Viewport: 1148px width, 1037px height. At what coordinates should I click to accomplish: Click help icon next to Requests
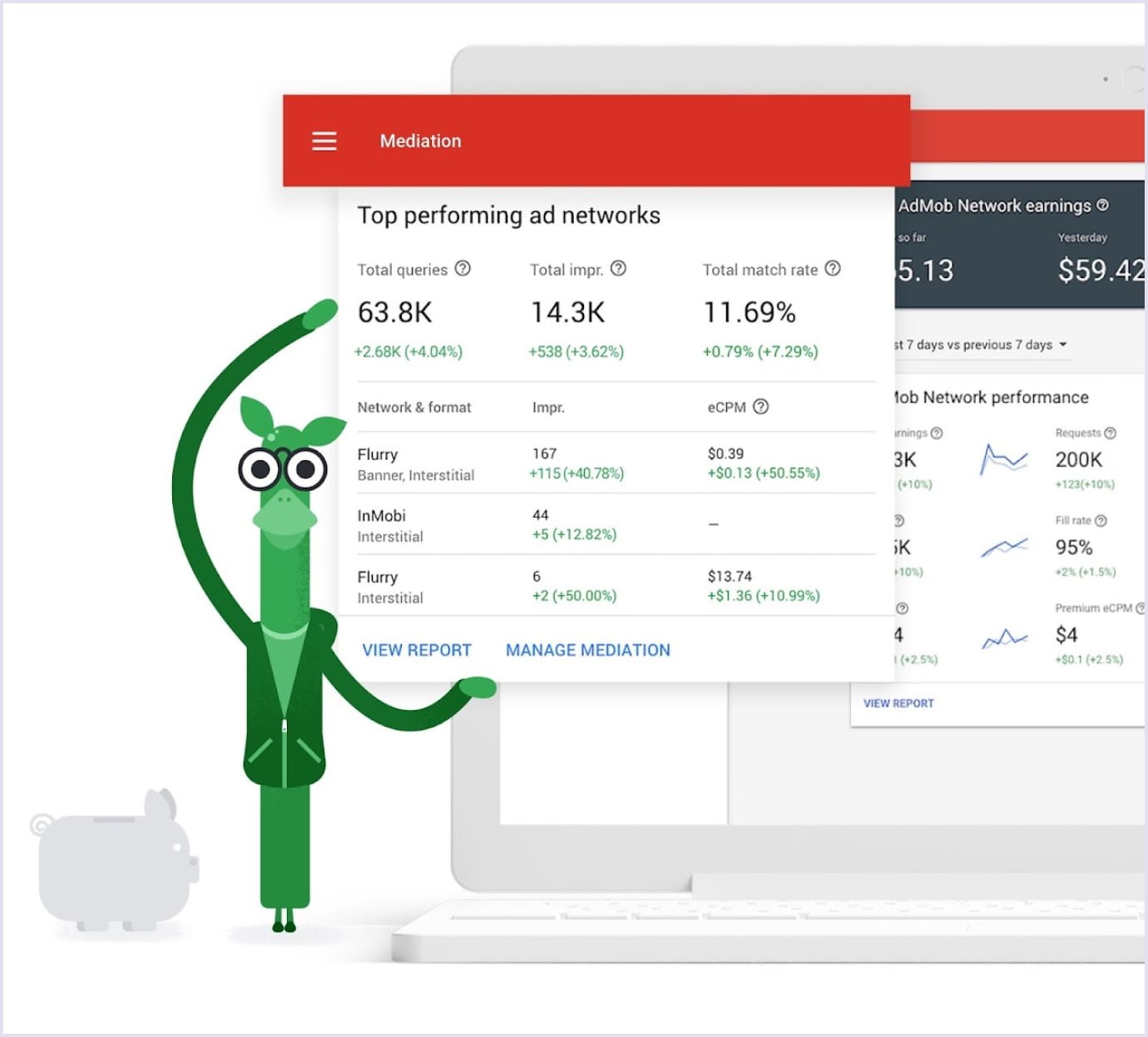click(x=1110, y=433)
